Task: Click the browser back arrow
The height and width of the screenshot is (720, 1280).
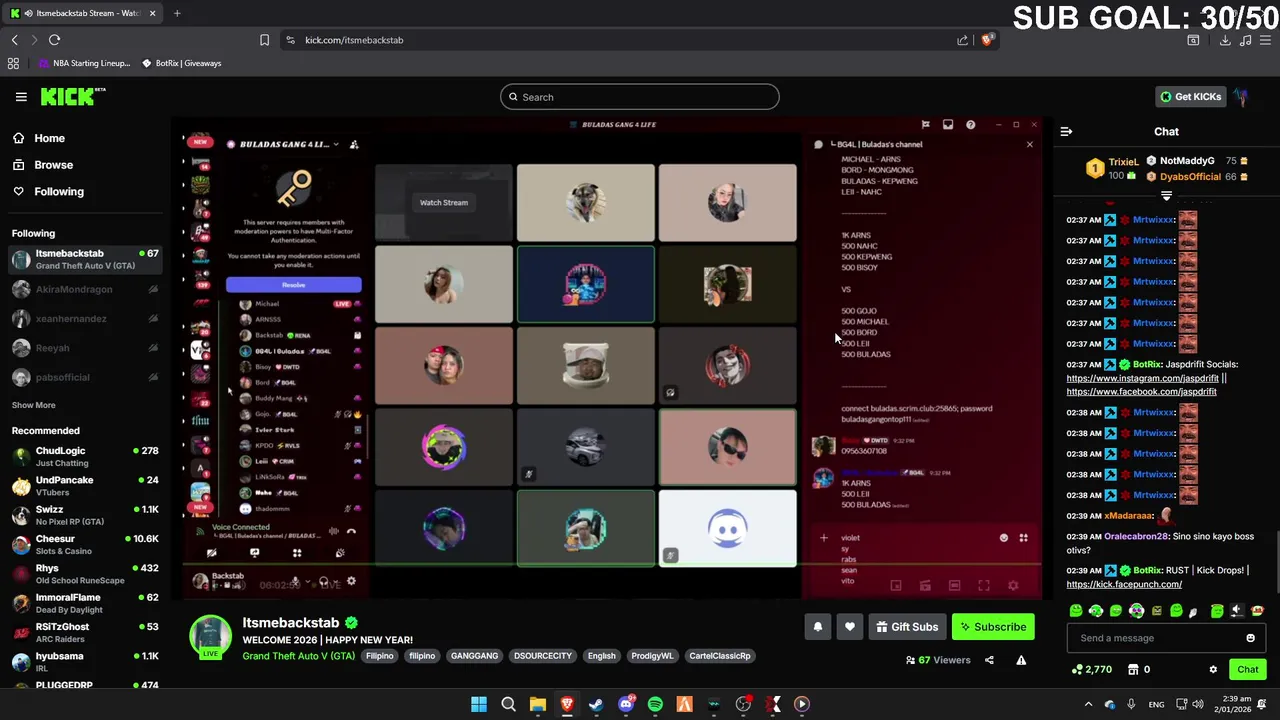Action: click(x=14, y=40)
